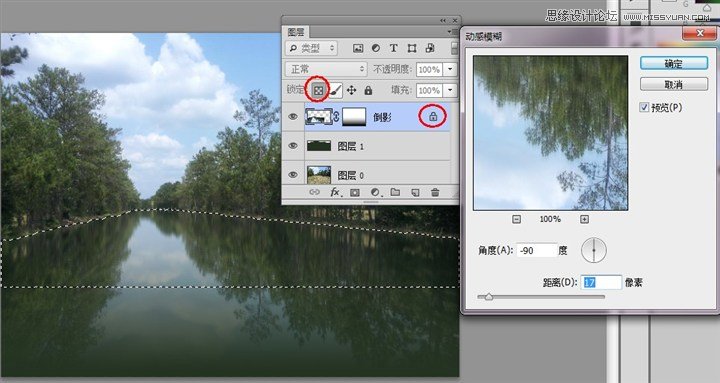Screen dimensions: 720x383
Task: Select the 图层 panel tab
Action: tap(296, 32)
